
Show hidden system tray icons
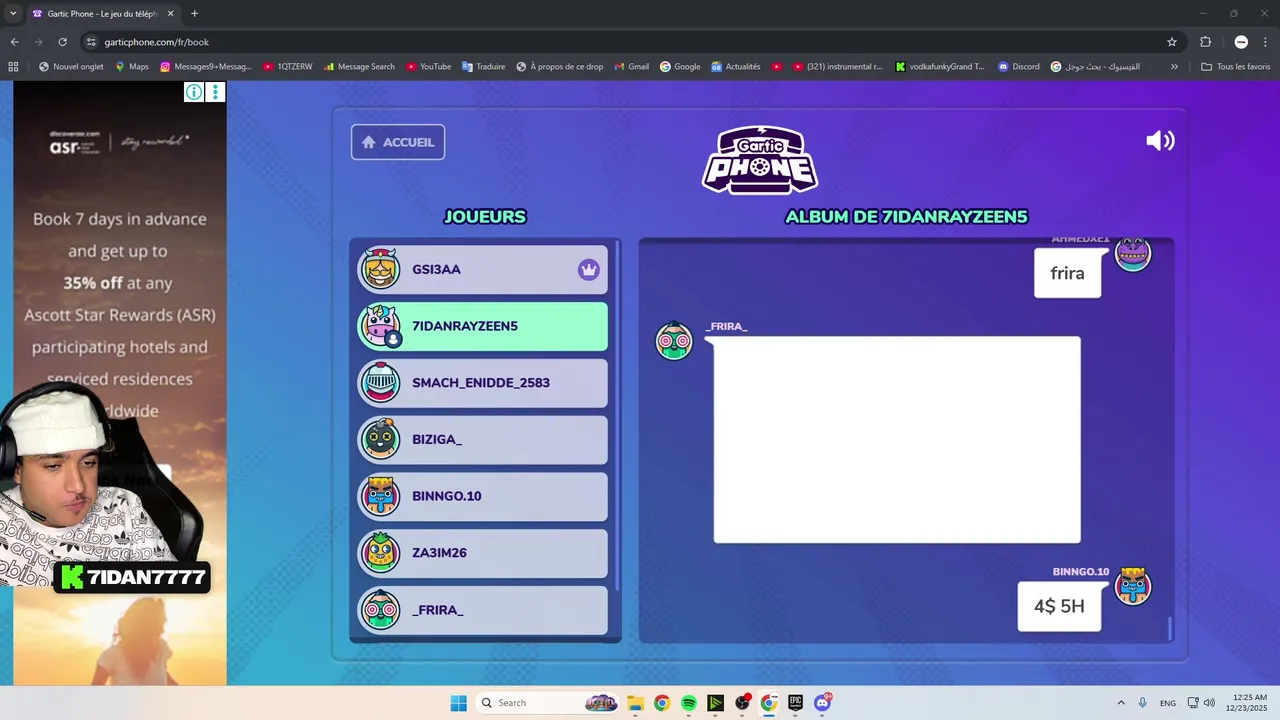[1120, 703]
